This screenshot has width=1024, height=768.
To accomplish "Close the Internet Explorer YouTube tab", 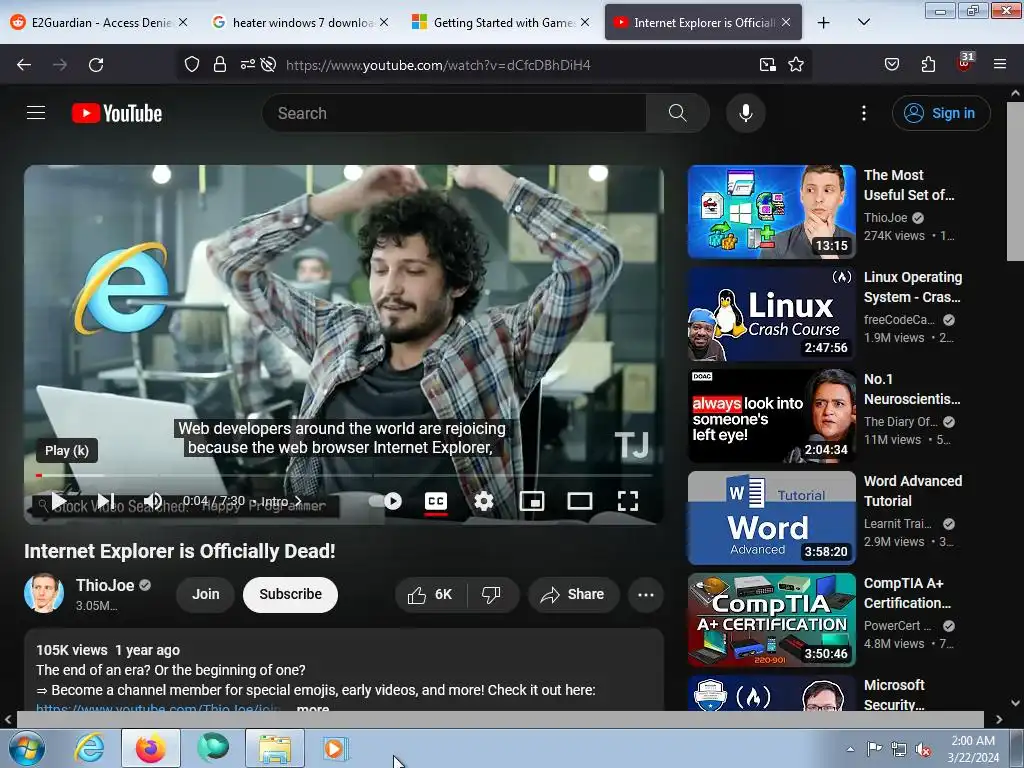I will (x=786, y=22).
